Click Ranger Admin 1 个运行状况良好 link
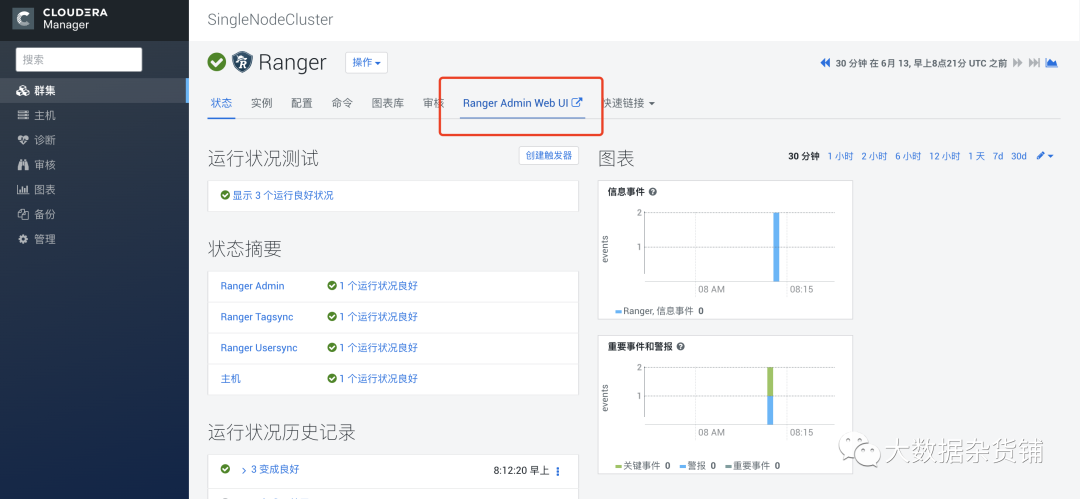 (x=378, y=286)
